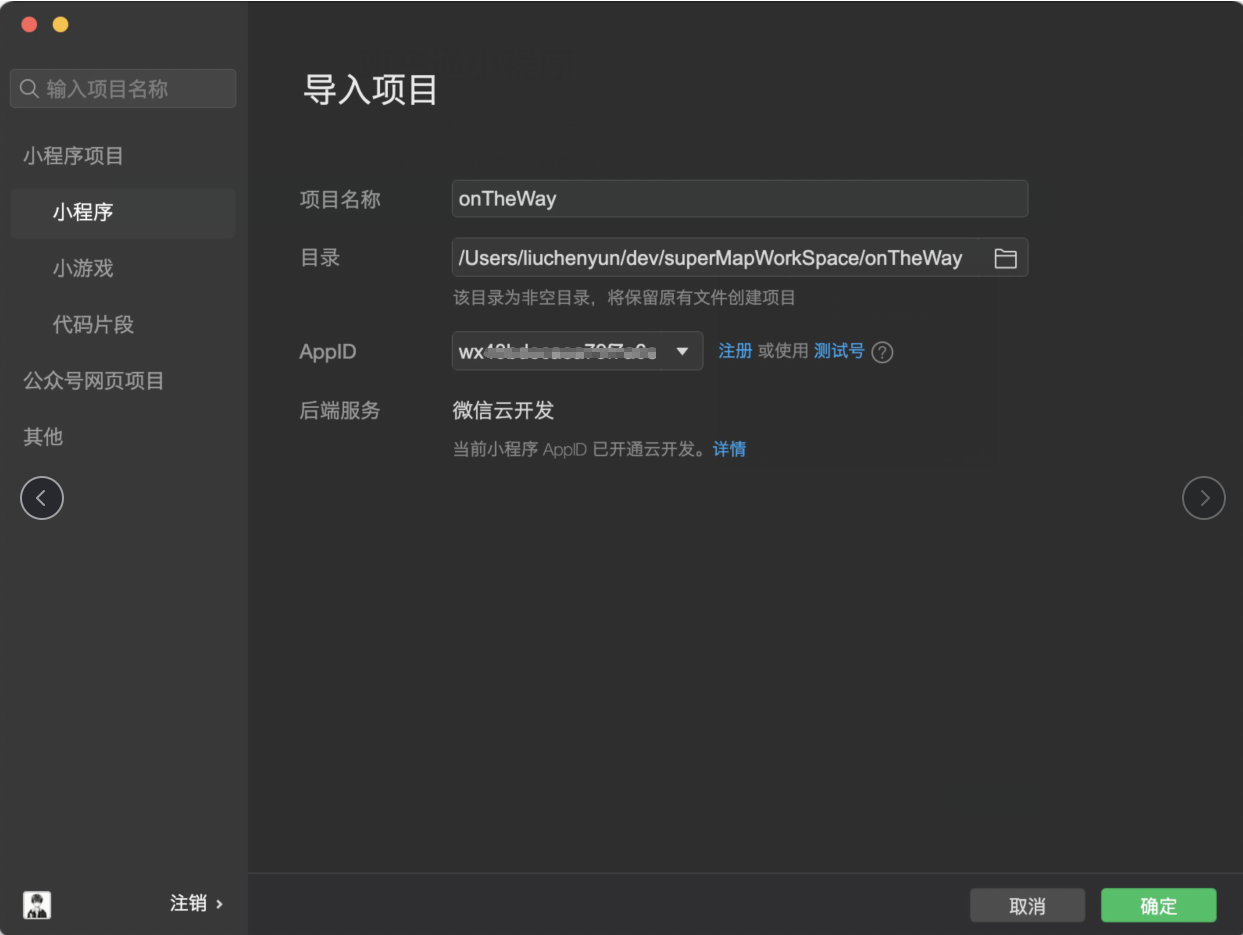Click the question mark help icon
This screenshot has width=1243, height=935.
click(x=882, y=352)
